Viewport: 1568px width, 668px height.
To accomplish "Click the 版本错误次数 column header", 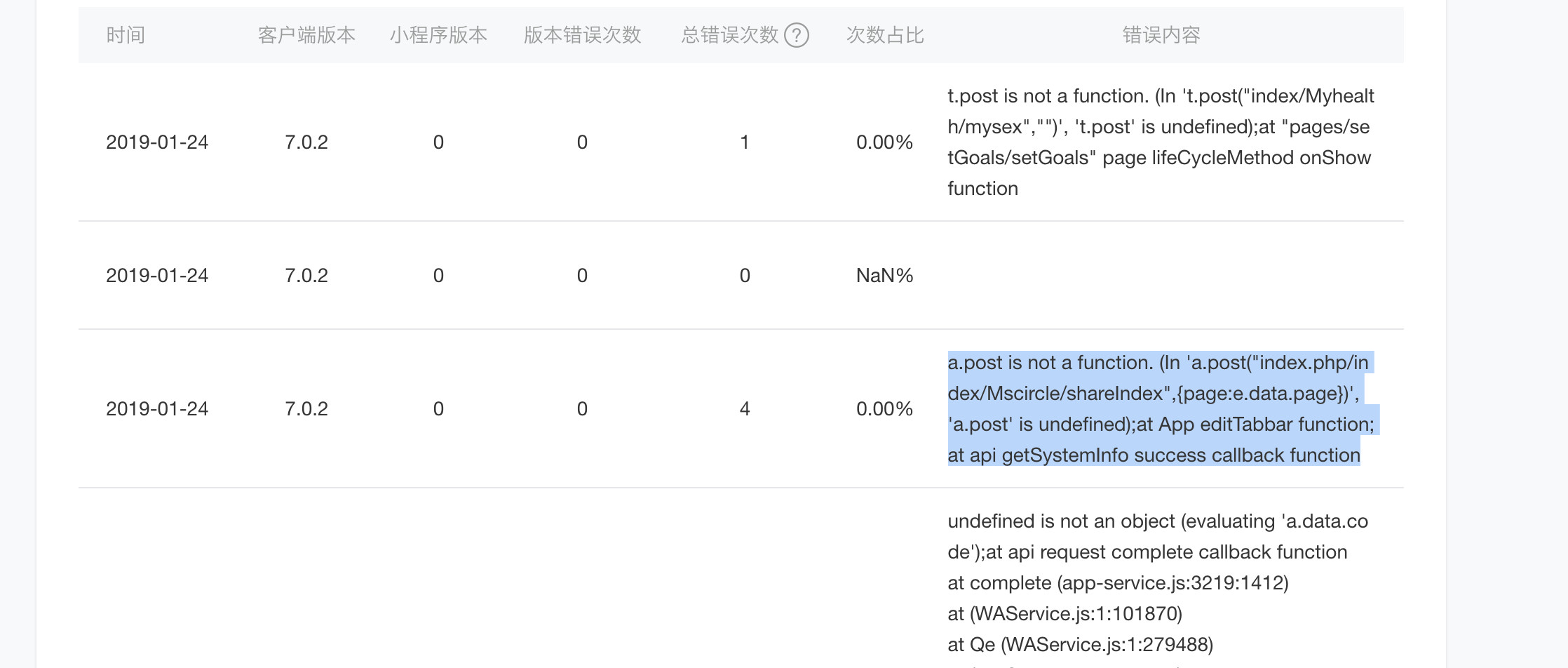I will coord(582,35).
